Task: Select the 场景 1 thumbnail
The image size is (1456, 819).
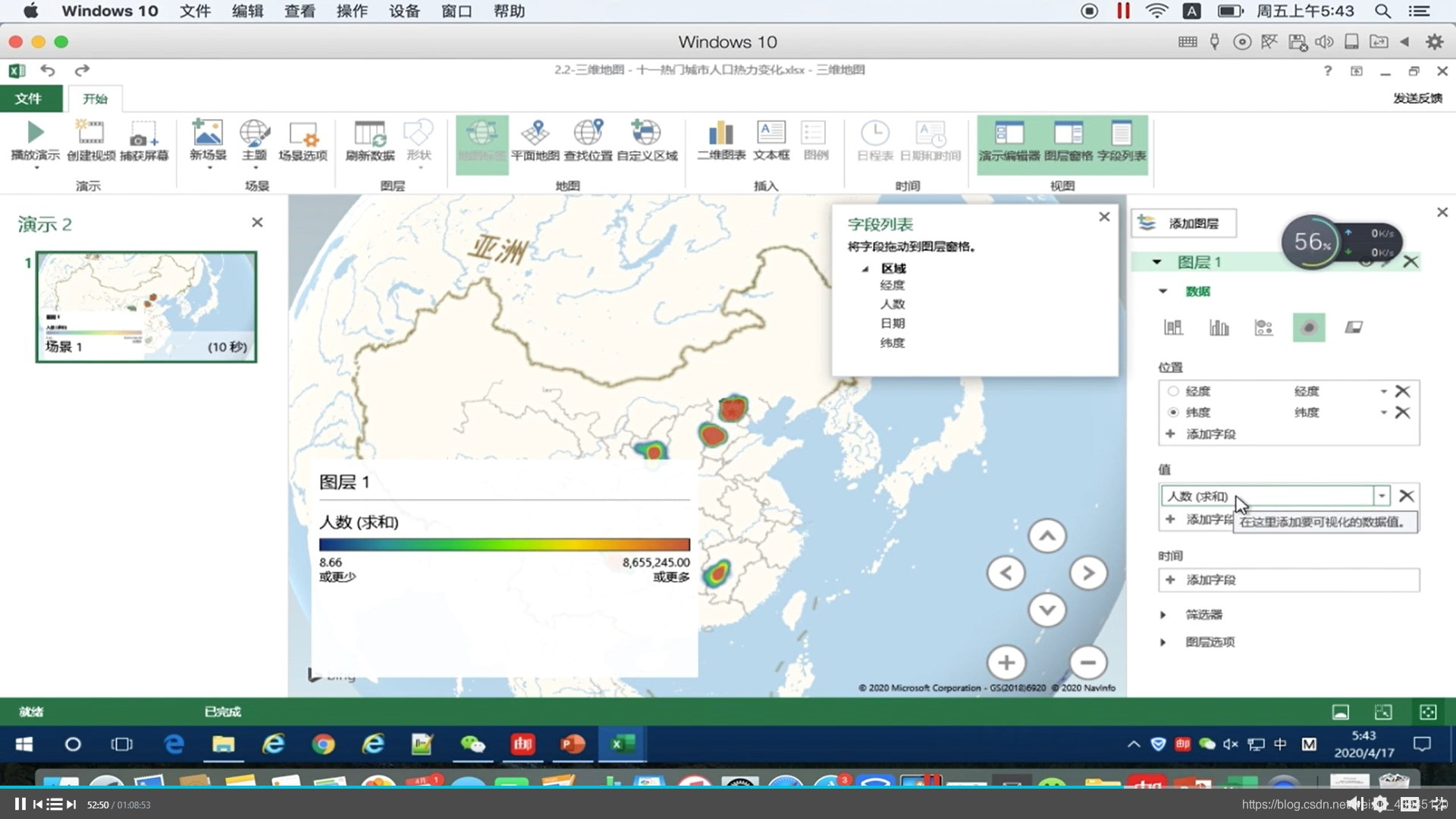Action: [x=146, y=306]
